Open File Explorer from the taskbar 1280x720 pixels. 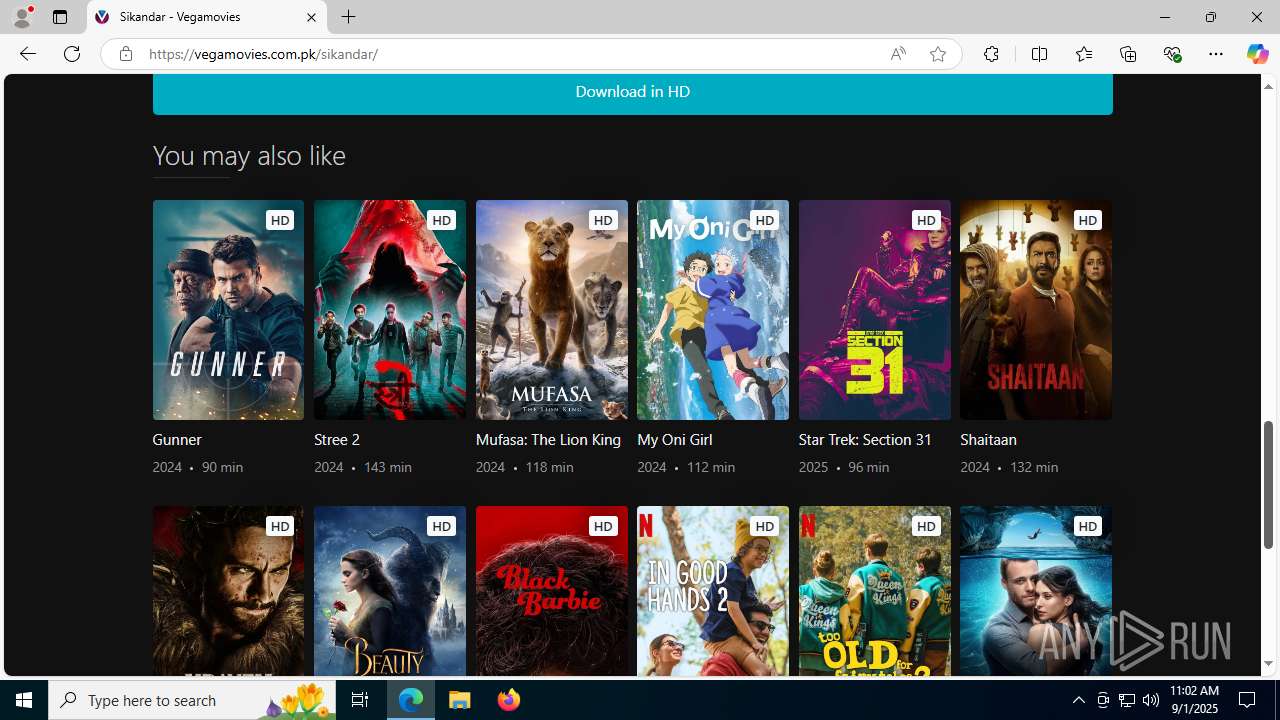point(460,700)
